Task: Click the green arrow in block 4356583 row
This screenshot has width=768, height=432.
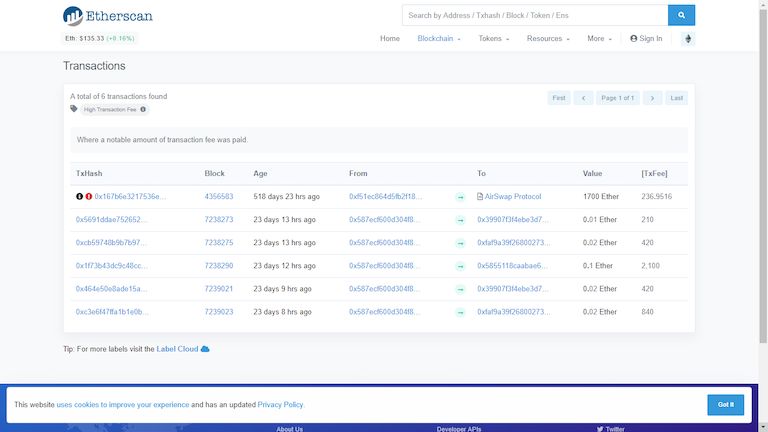Action: (x=460, y=197)
